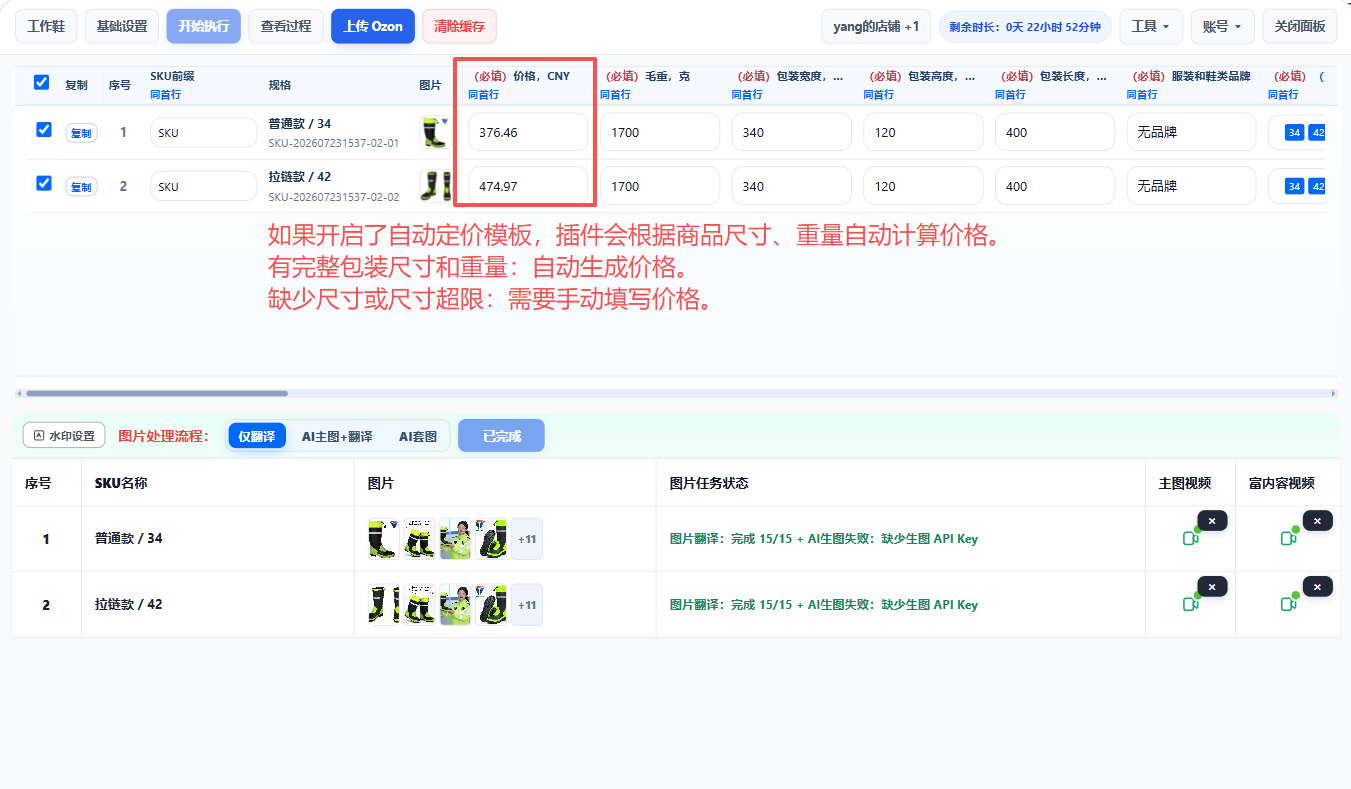Click the 开始执行 start button

pyautogui.click(x=204, y=26)
